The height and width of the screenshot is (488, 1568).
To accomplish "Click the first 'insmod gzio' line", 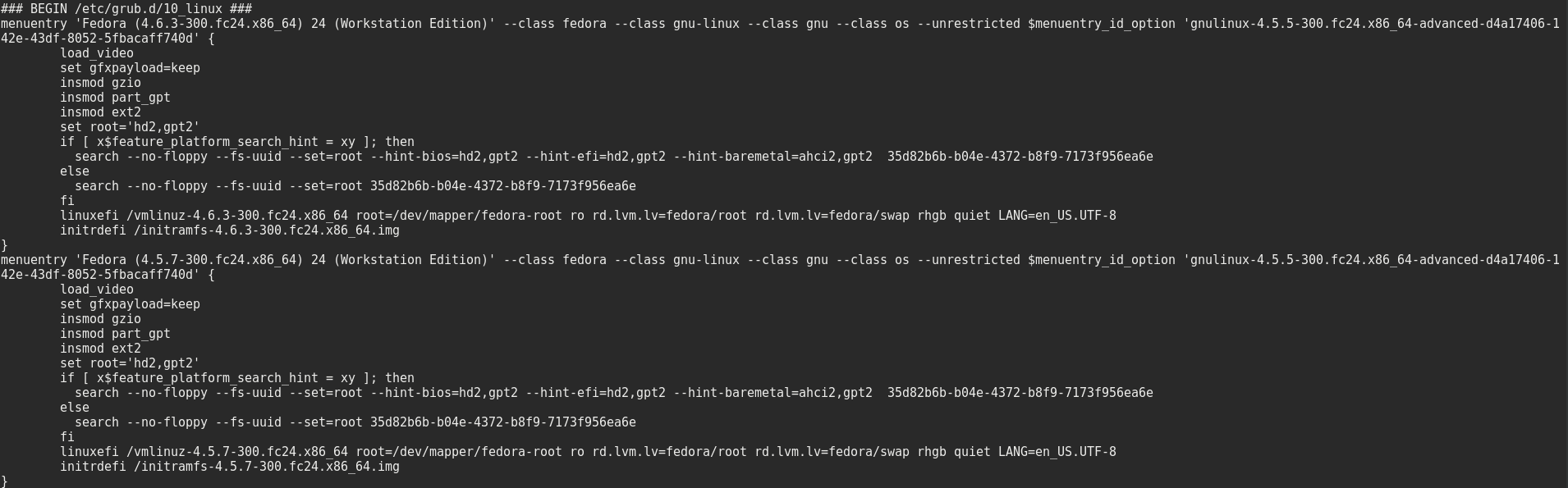I will 100,83.
